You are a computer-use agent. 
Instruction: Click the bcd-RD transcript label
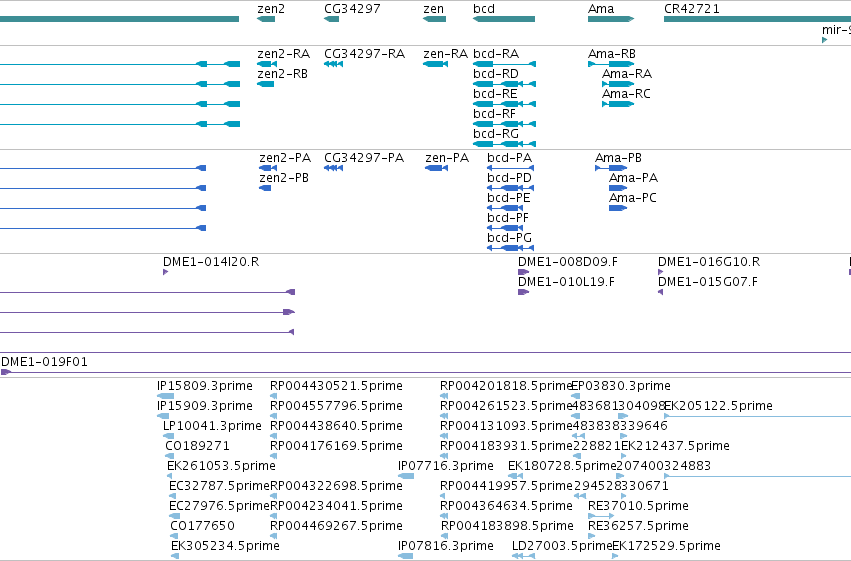496,74
